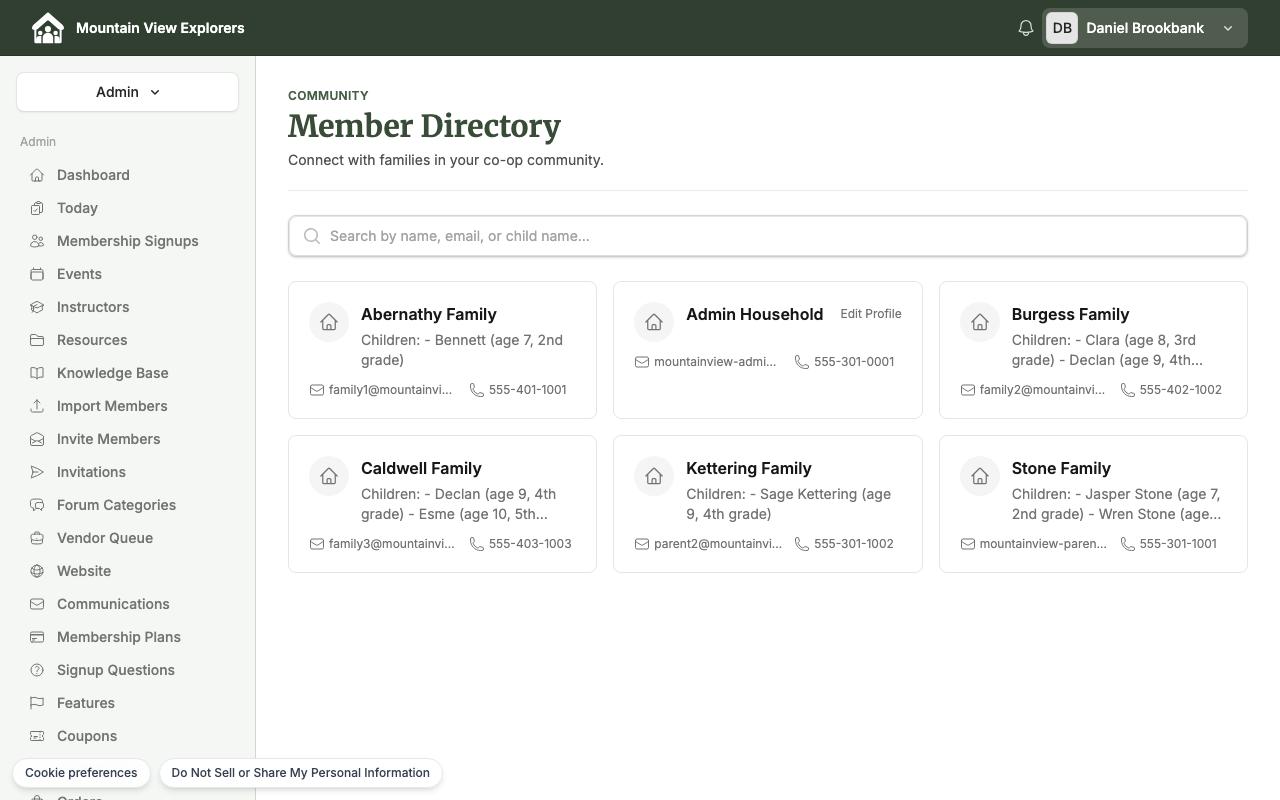Click the Resources folder icon
1280x800 pixels.
37,340
